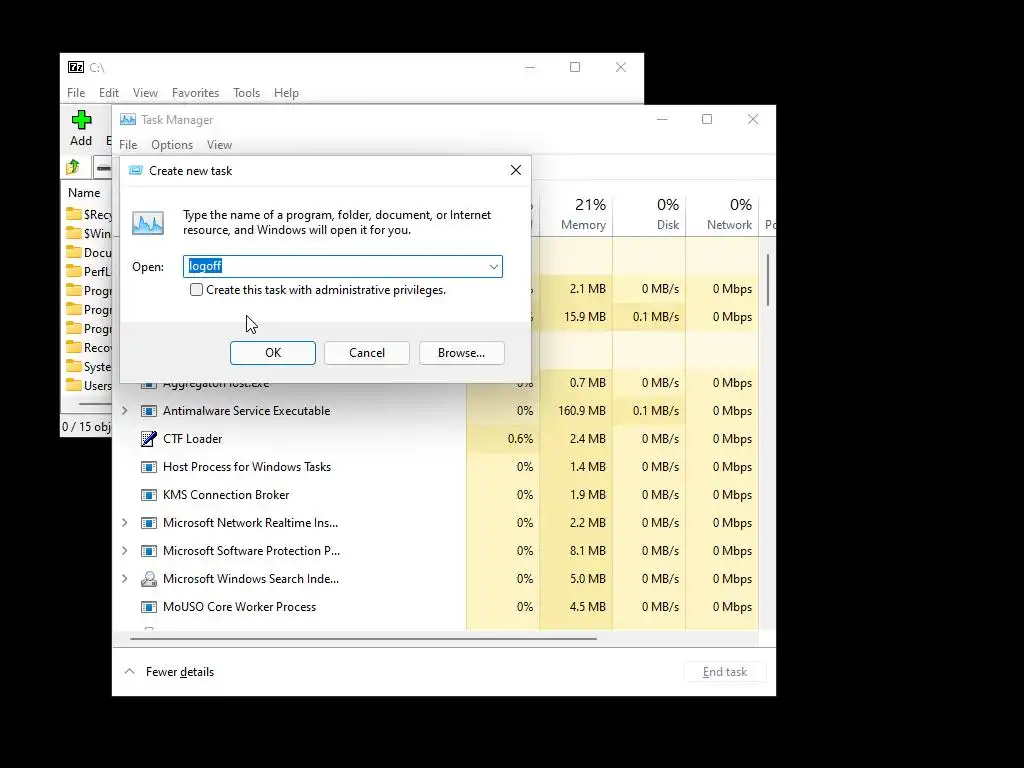Image resolution: width=1024 pixels, height=768 pixels.
Task: Click the Create new task dialog icon
Action: tap(135, 170)
